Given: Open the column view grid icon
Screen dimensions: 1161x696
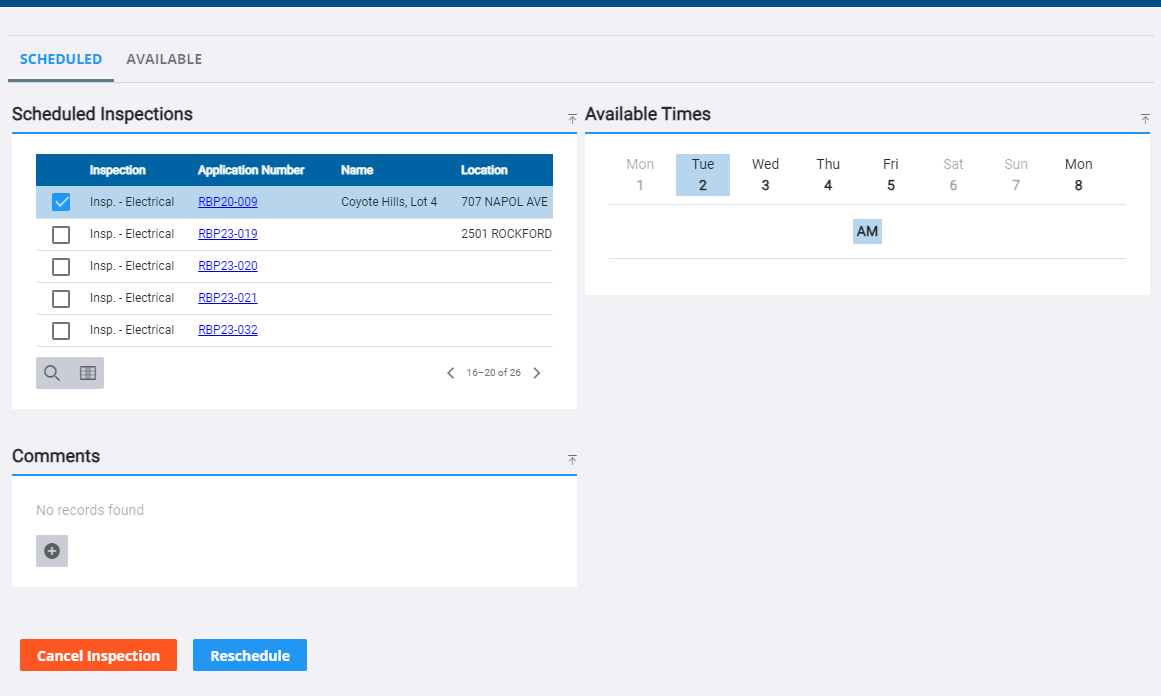Looking at the screenshot, I should [x=87, y=372].
